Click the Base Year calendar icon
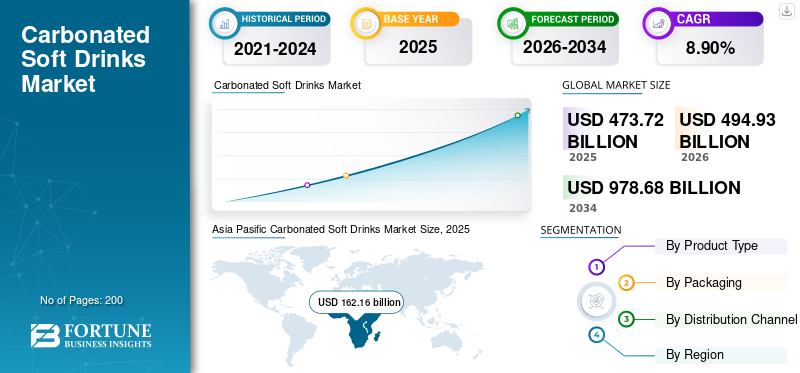800x373 pixels. coord(365,23)
